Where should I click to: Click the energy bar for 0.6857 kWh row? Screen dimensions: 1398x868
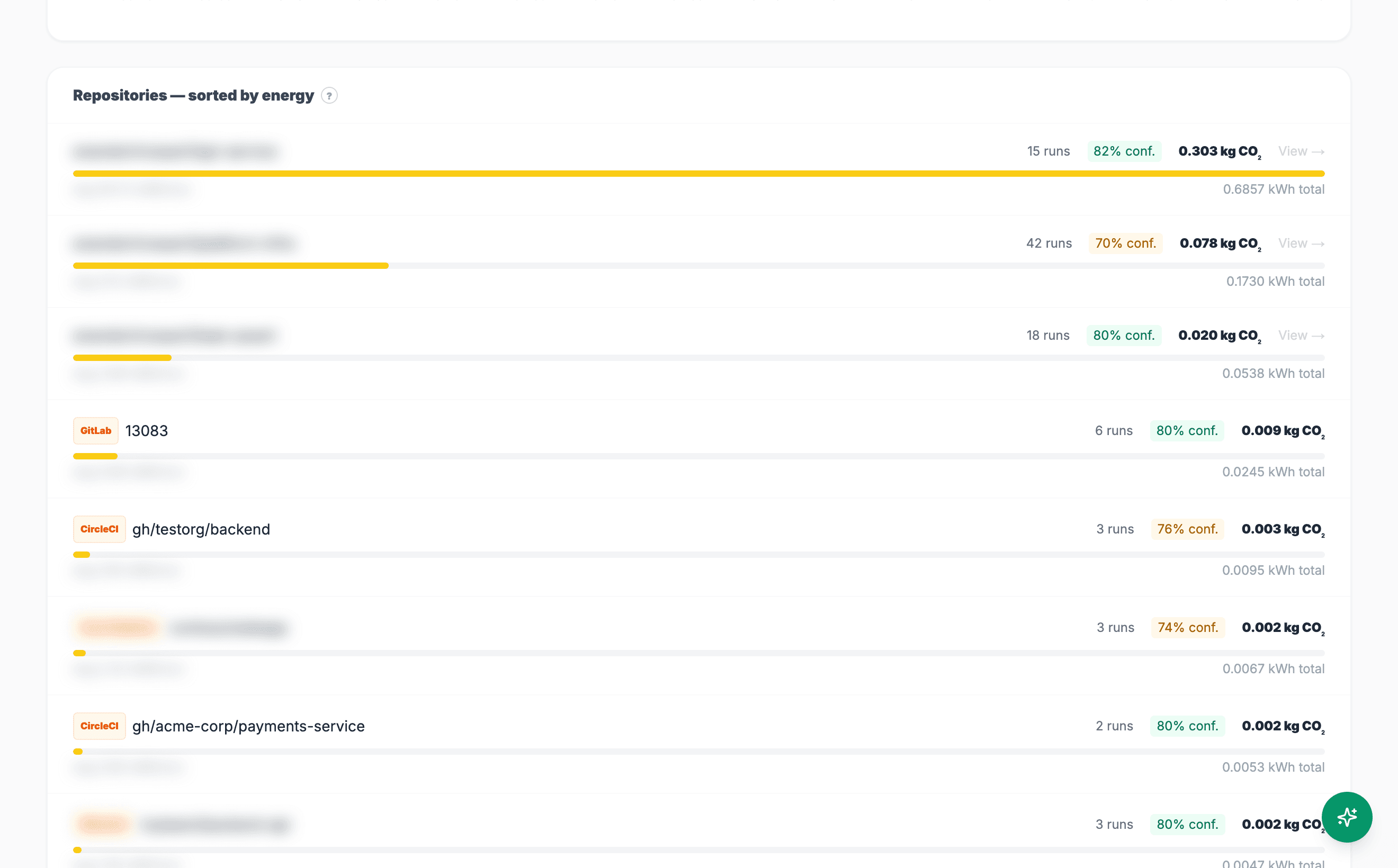(x=699, y=174)
